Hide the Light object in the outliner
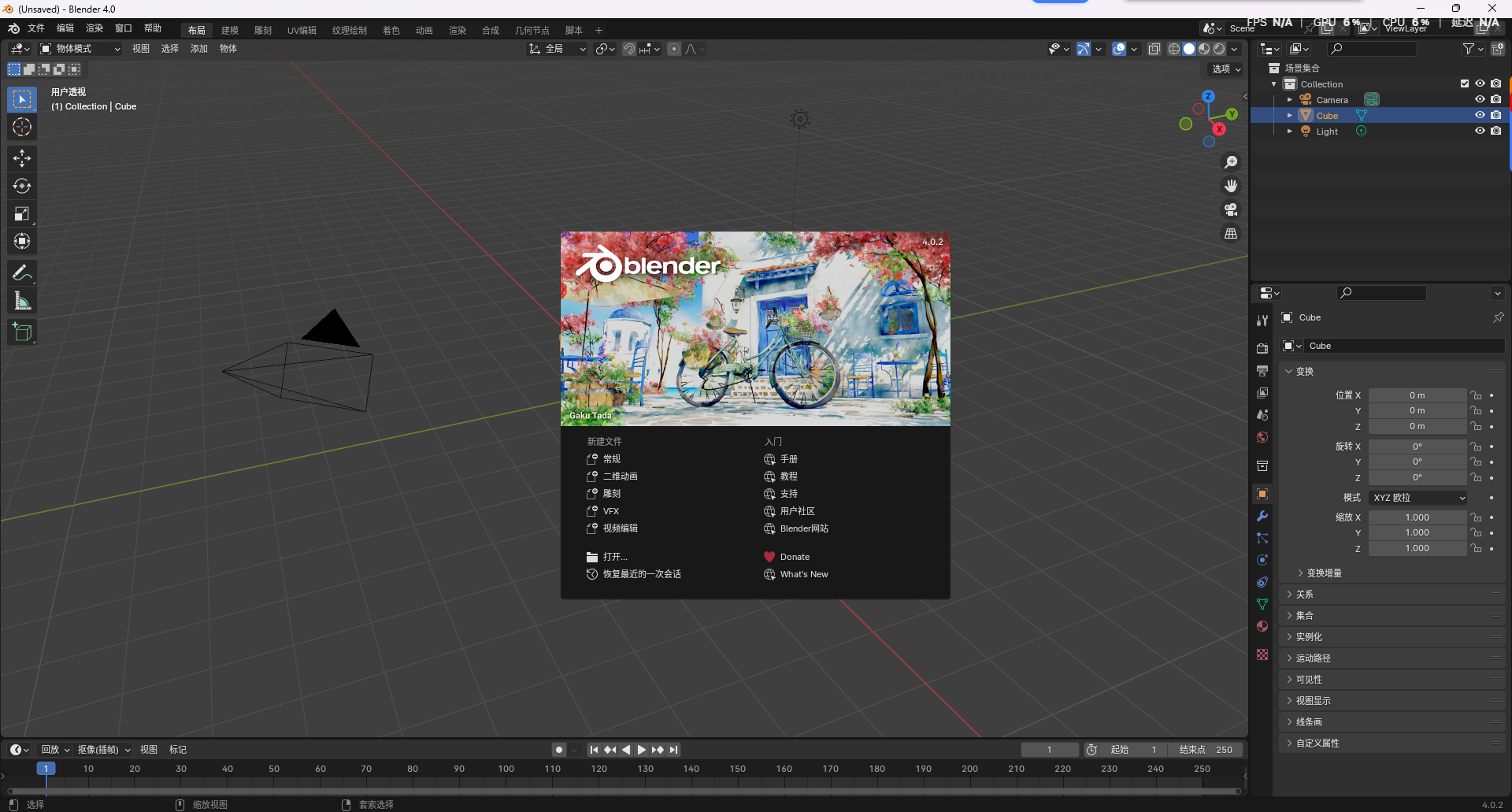 1480,131
